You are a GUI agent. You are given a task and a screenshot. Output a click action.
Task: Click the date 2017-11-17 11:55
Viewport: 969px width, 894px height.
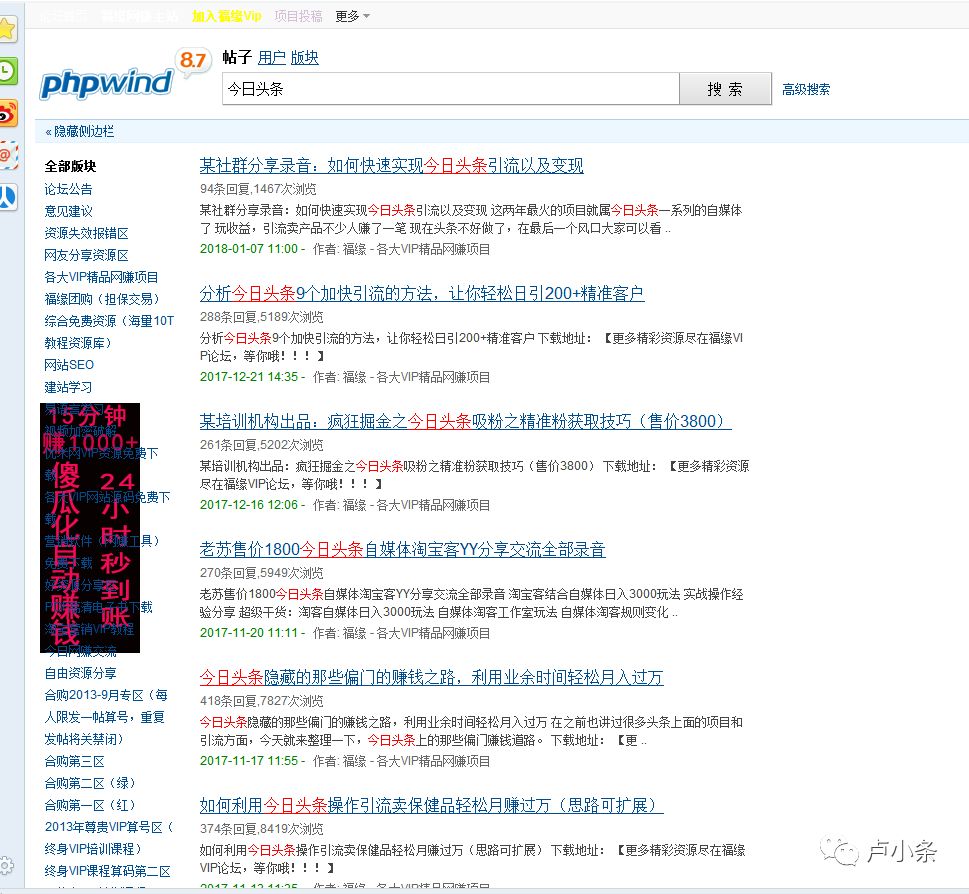(x=249, y=761)
